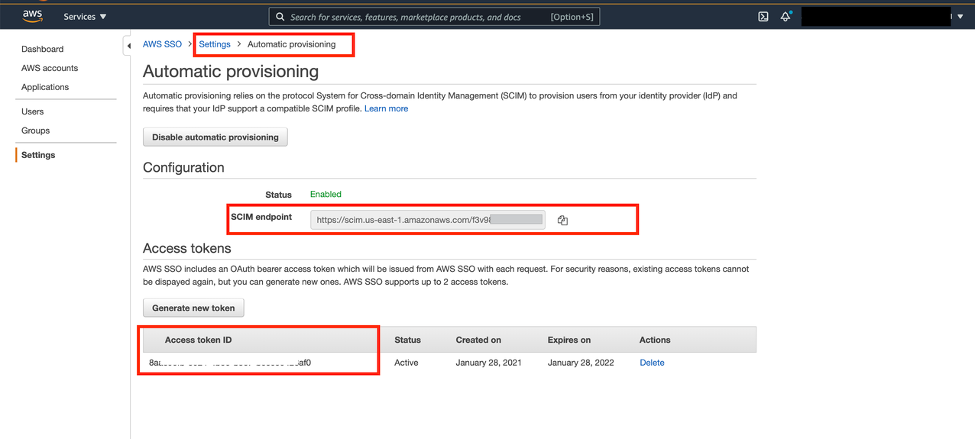Select the access token ID value

click(230, 362)
